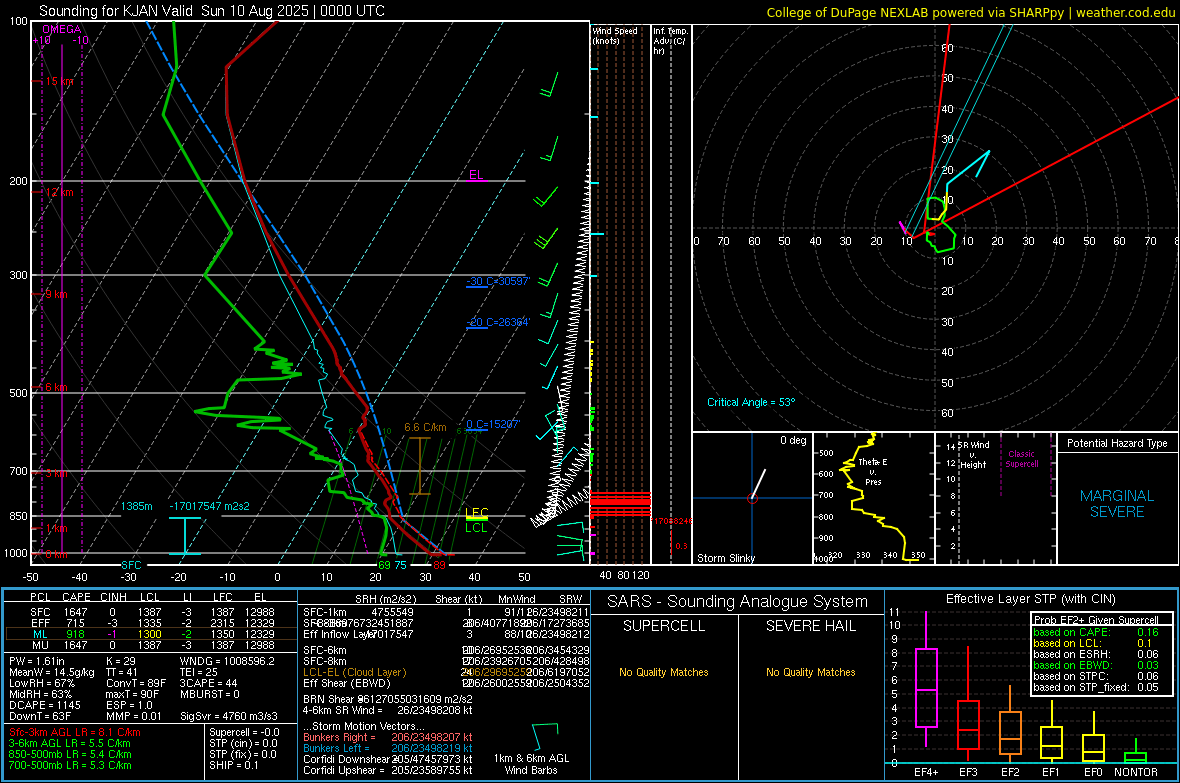
Task: Click the College of DuPage NEXLAB credit text
Action: coord(970,12)
